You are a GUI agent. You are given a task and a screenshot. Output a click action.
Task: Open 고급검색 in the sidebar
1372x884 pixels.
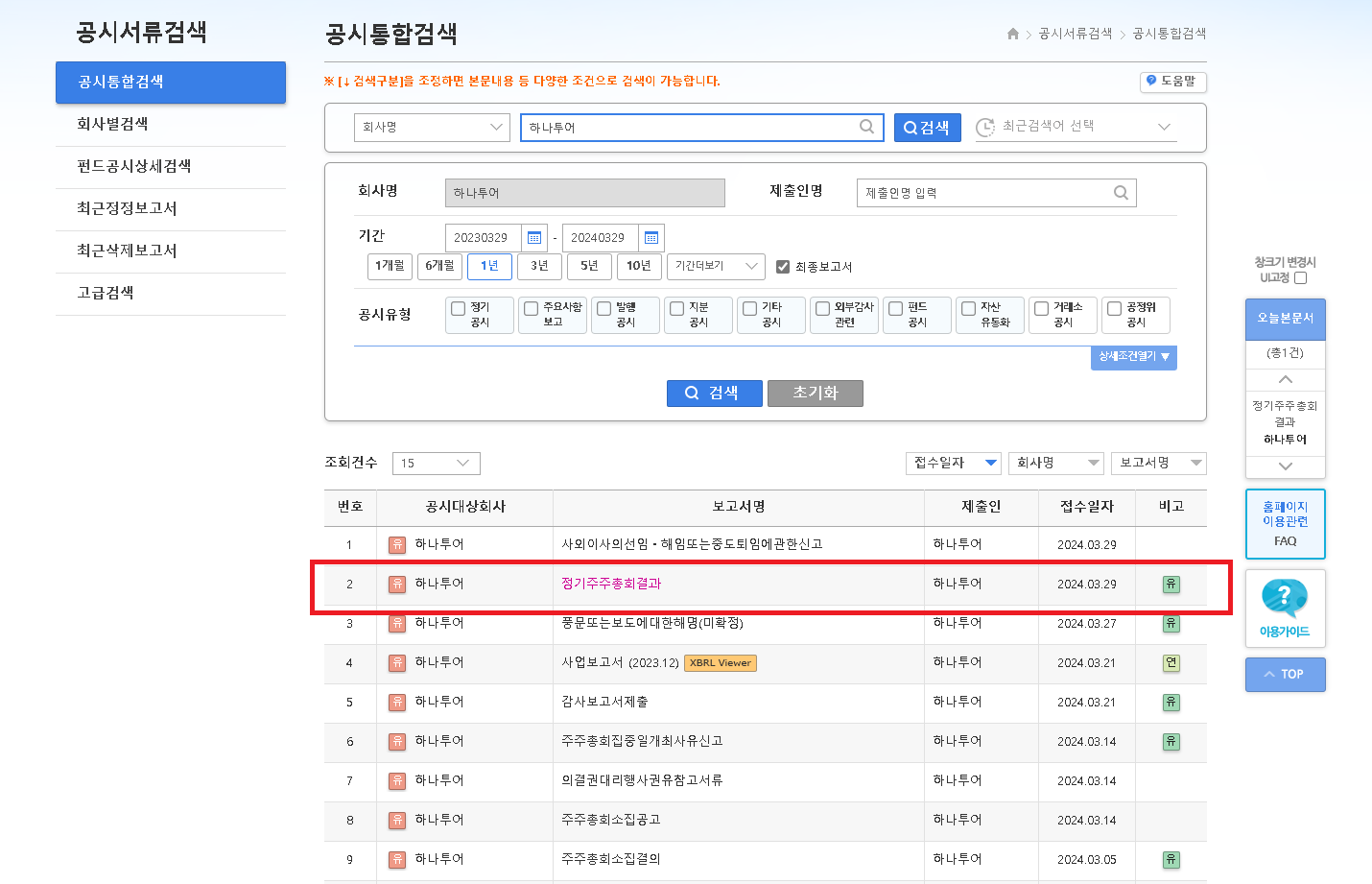[x=106, y=293]
